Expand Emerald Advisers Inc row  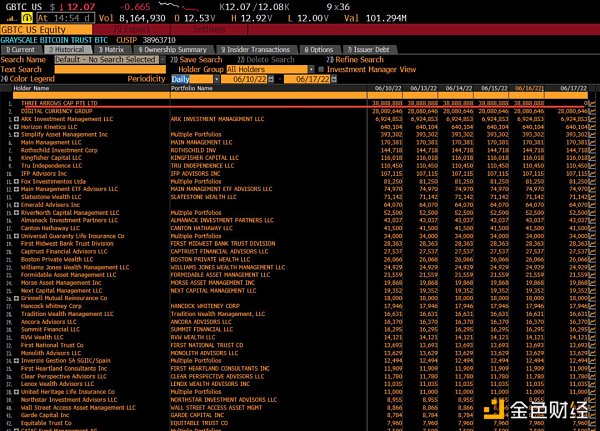pos(16,205)
